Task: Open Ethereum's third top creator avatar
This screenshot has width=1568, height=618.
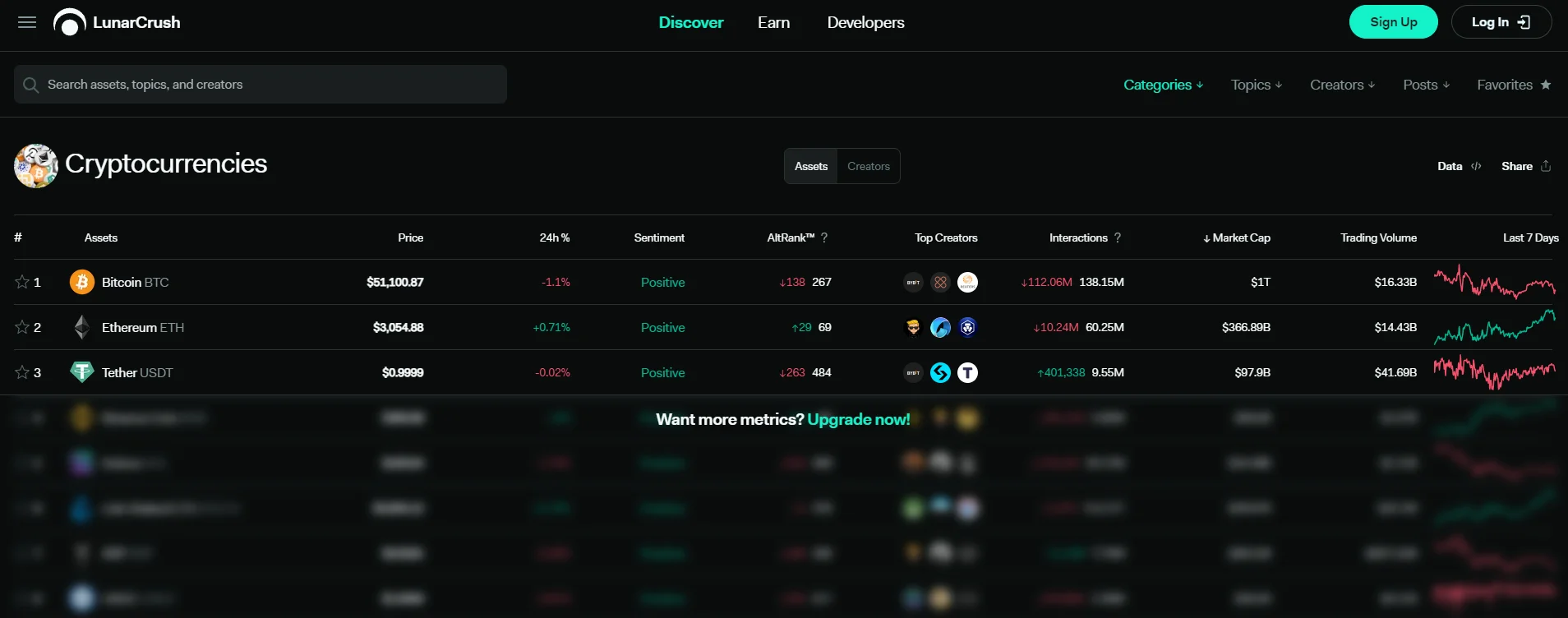Action: point(968,327)
